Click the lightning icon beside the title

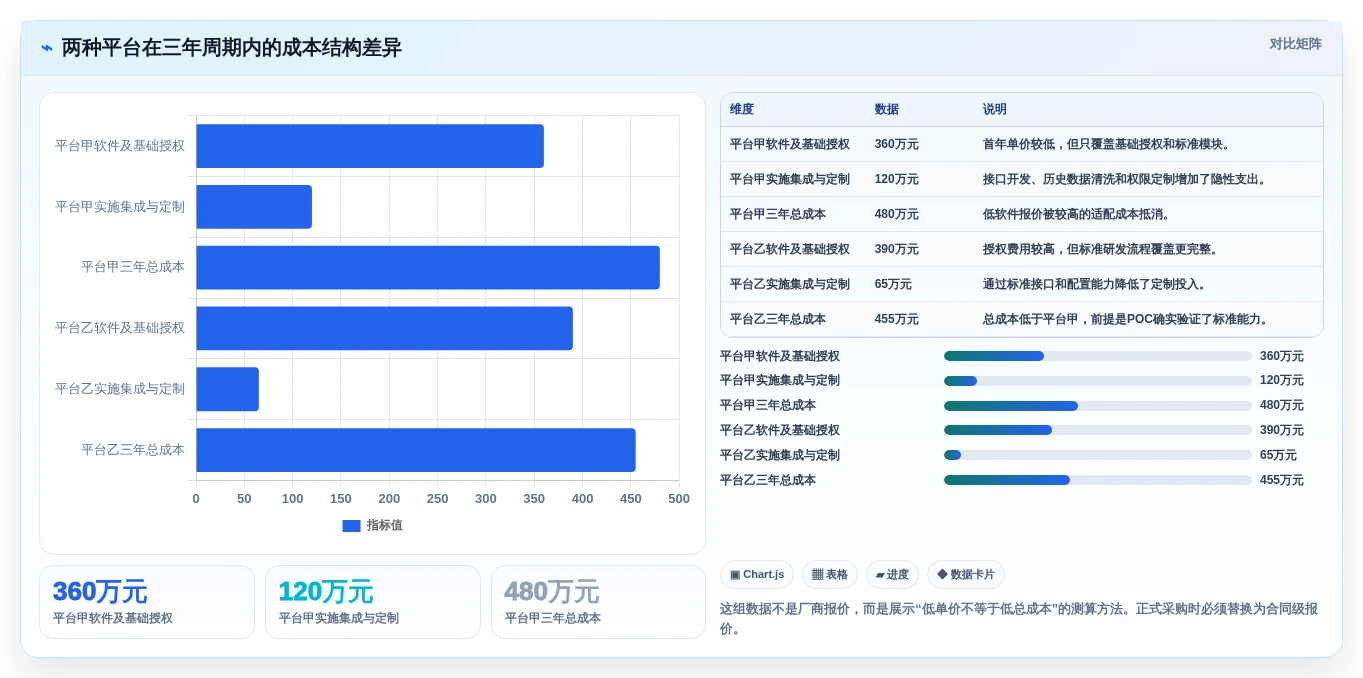(47, 48)
